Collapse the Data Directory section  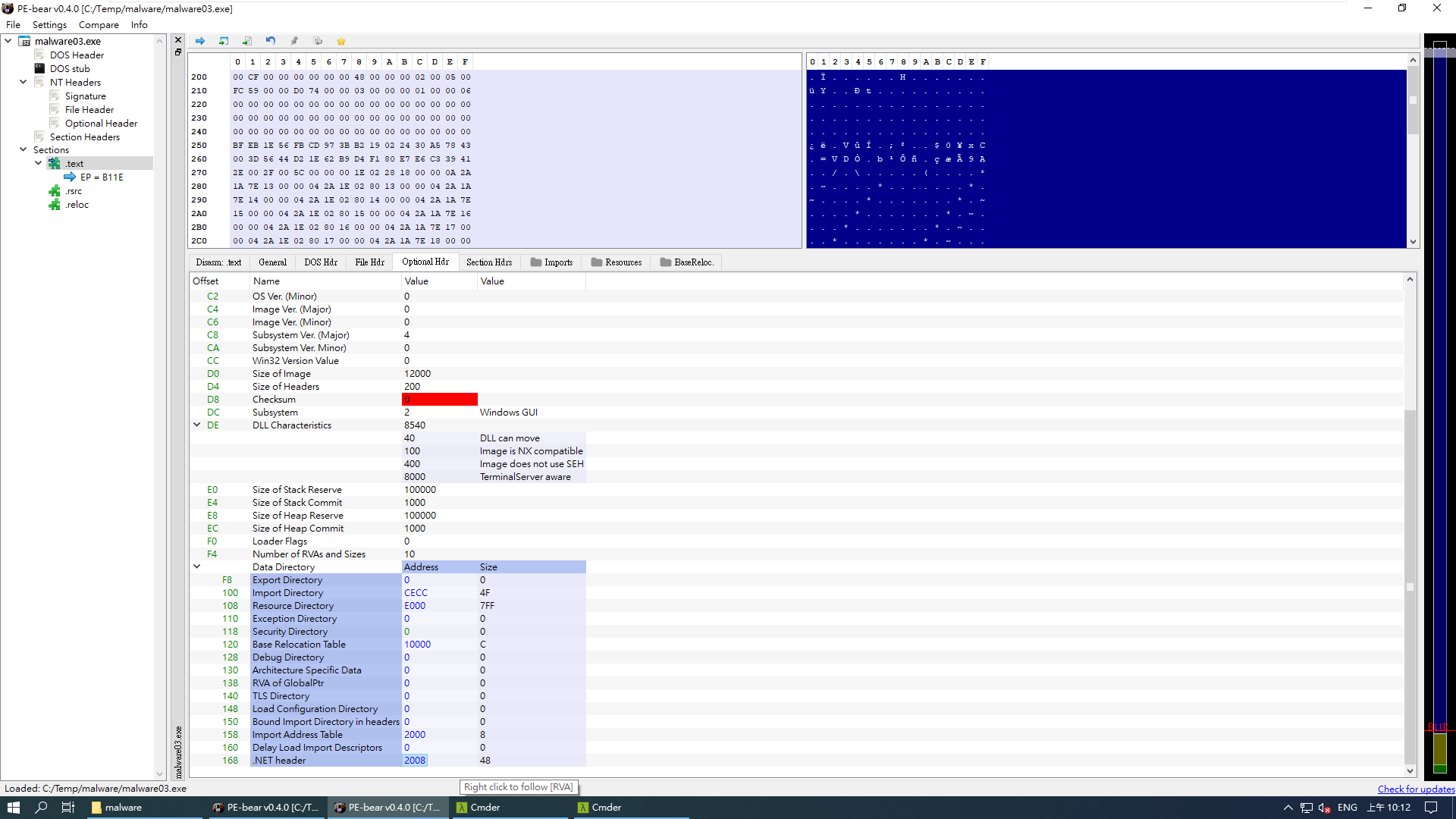pyautogui.click(x=197, y=566)
